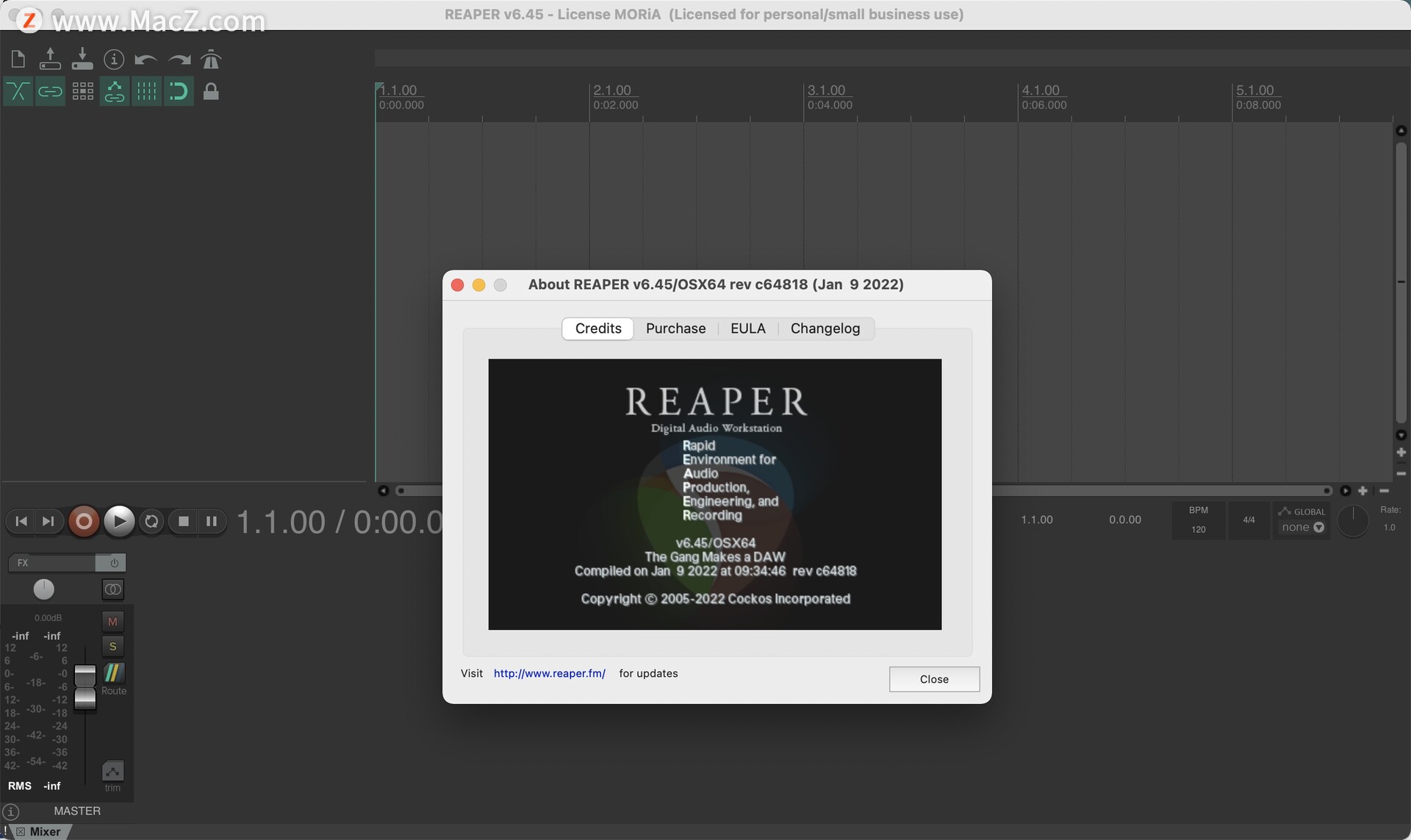The image size is (1411, 840).
Task: Toggle snap with the magnet icon
Action: coord(179,91)
